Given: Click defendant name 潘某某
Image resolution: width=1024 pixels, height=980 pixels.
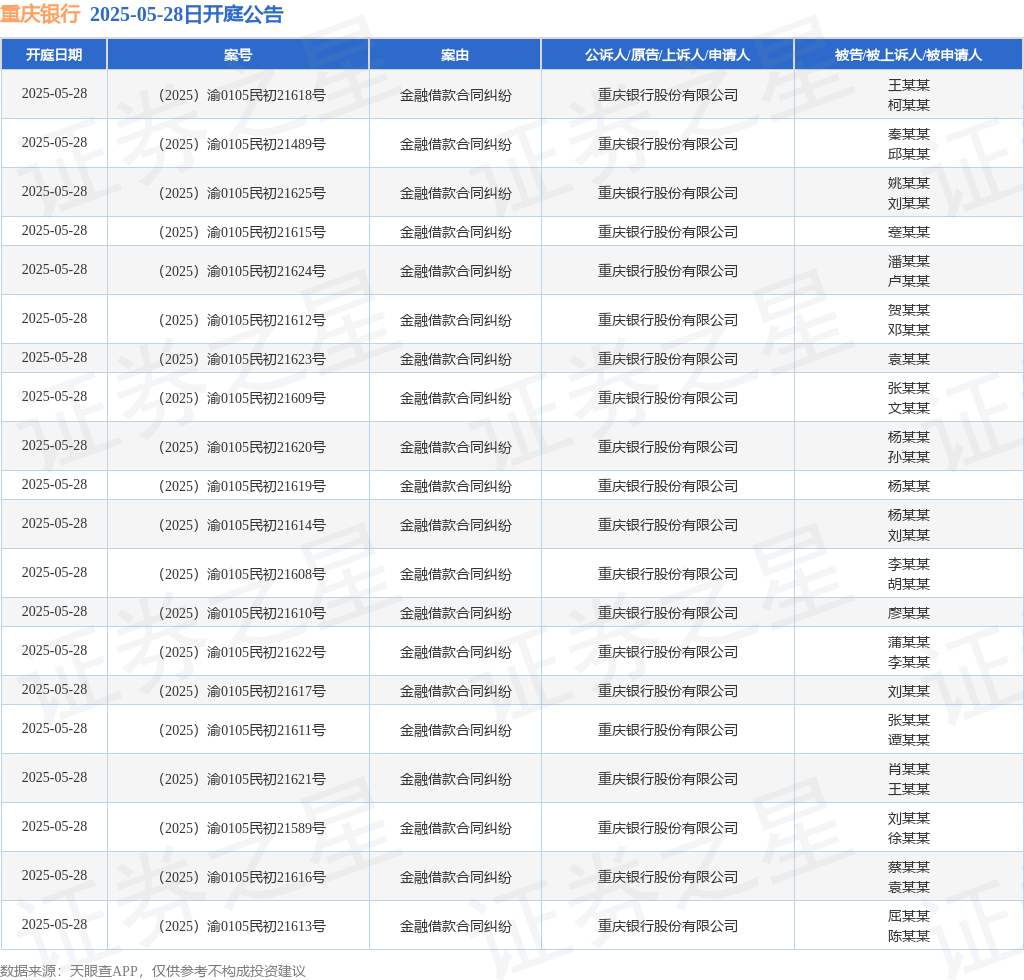Looking at the screenshot, I should click(908, 262).
